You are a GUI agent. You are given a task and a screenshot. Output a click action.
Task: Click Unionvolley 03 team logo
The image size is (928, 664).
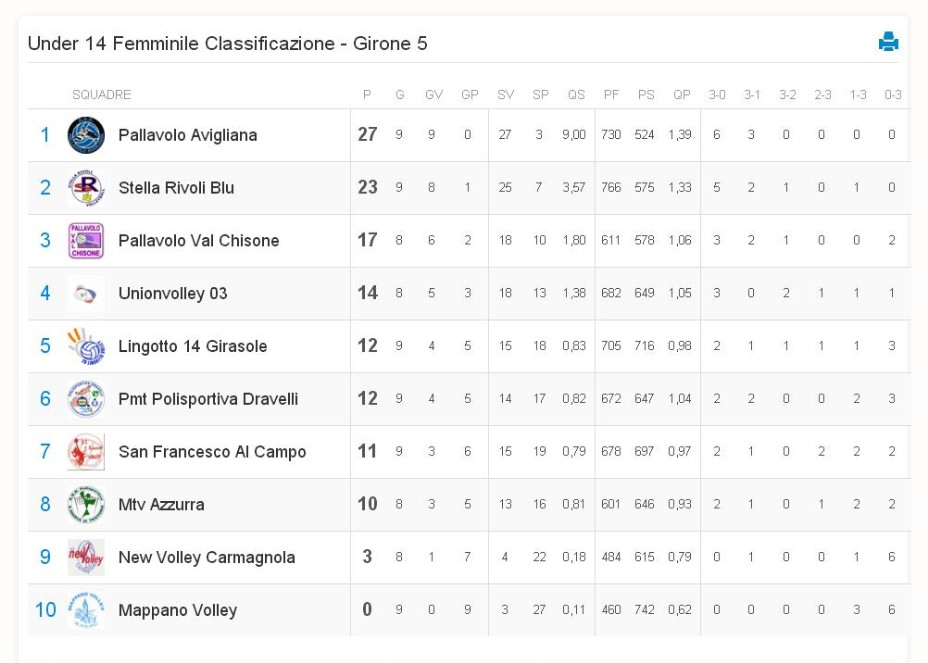click(x=86, y=294)
